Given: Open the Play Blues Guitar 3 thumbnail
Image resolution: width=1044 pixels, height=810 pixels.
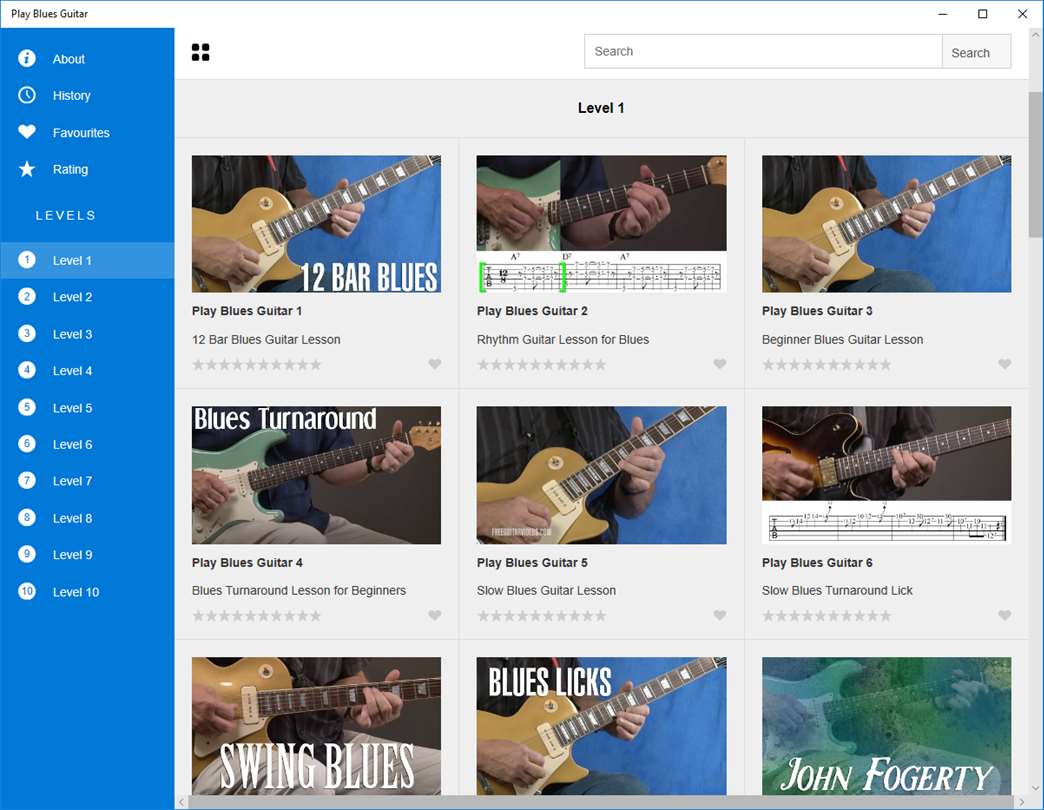Looking at the screenshot, I should click(886, 224).
